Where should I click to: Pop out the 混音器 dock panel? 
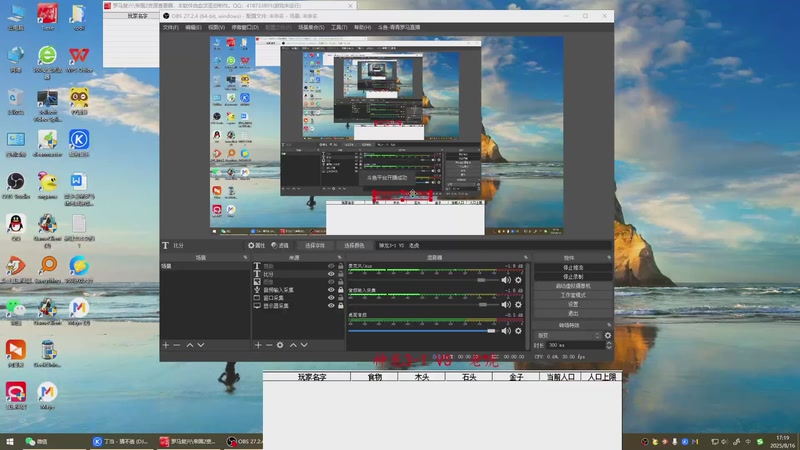[x=526, y=258]
